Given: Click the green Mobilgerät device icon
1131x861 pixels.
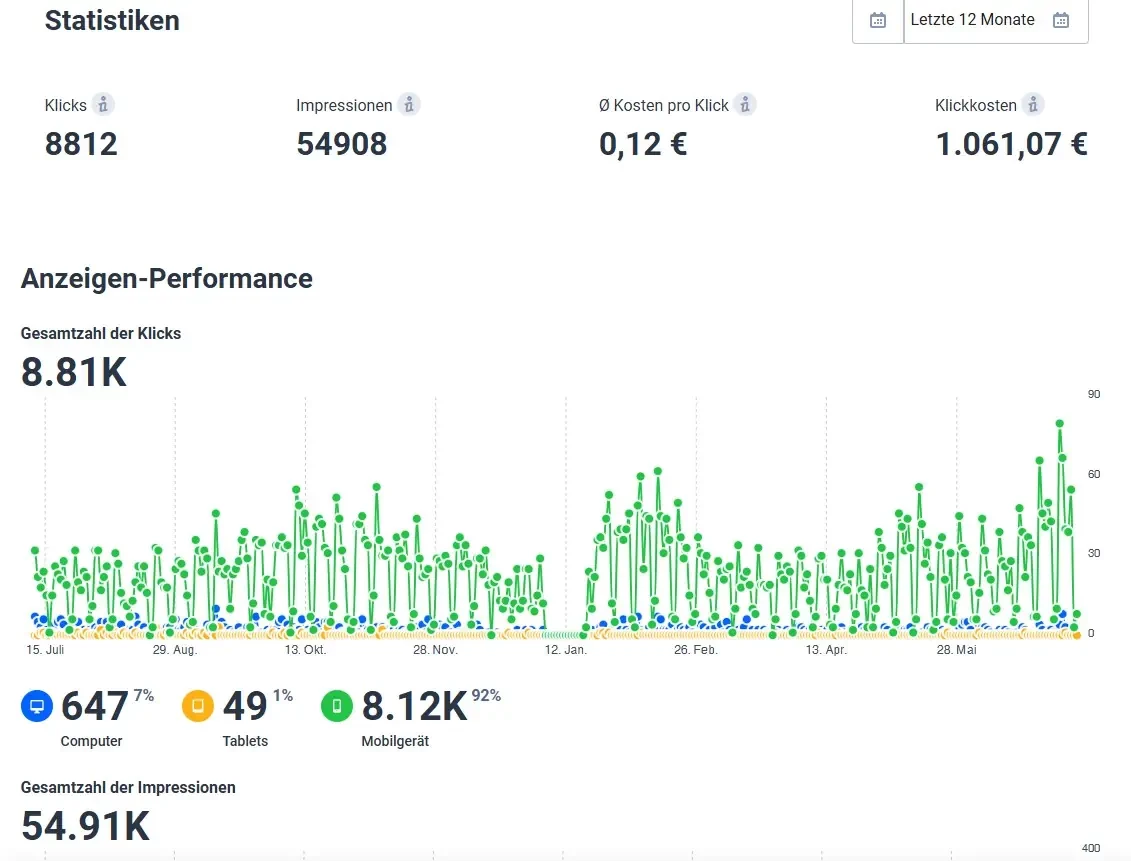Looking at the screenshot, I should [x=337, y=707].
